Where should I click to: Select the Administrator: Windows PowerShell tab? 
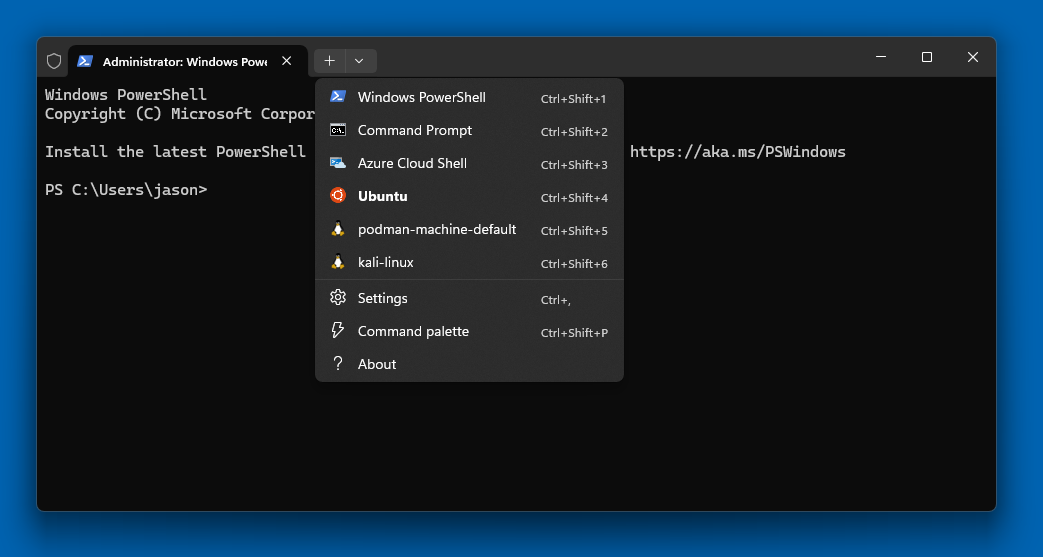tap(188, 61)
